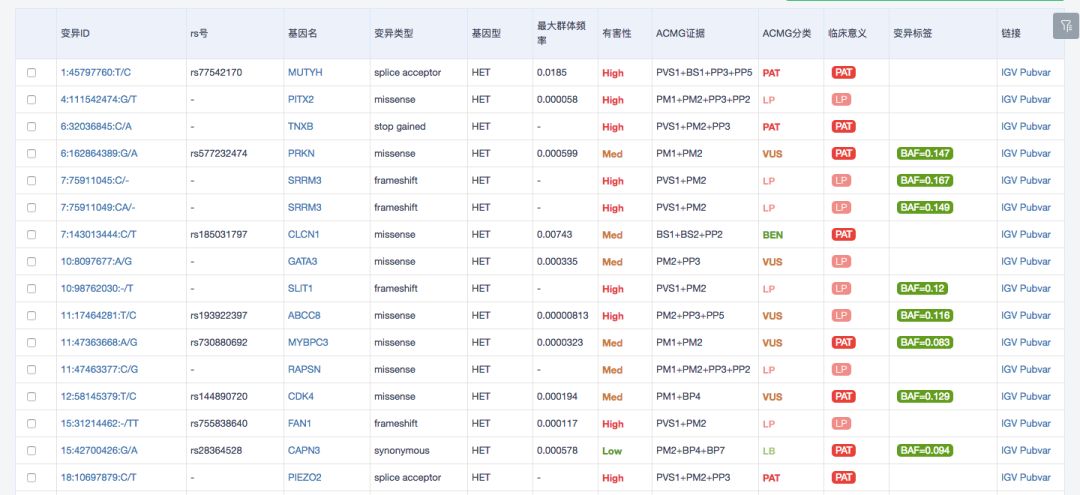
Task: Select the checkbox for variant 7:143013444:C/T
Action: [32, 235]
